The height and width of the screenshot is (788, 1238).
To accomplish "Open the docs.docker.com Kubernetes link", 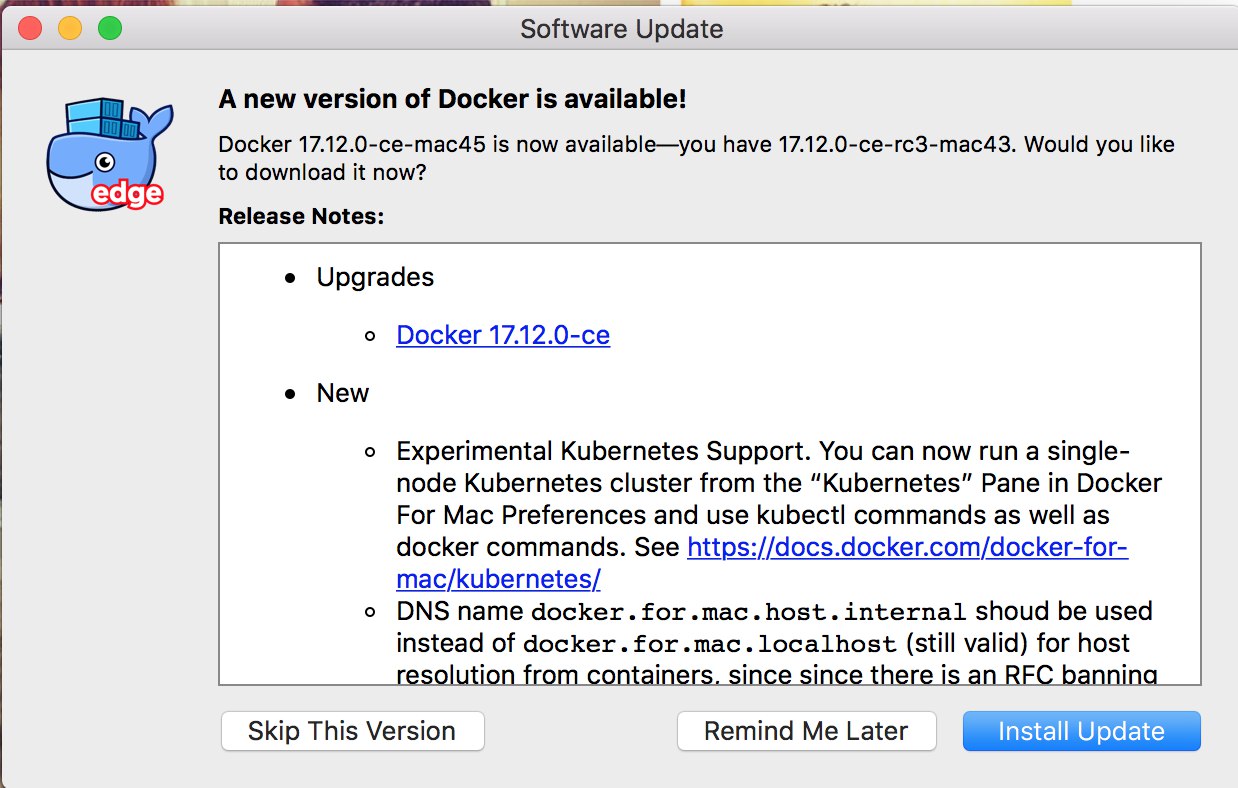I will tap(907, 547).
